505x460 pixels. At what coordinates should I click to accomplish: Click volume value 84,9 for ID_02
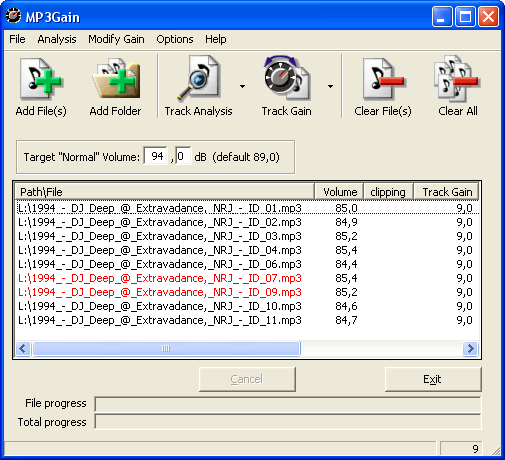click(x=346, y=222)
